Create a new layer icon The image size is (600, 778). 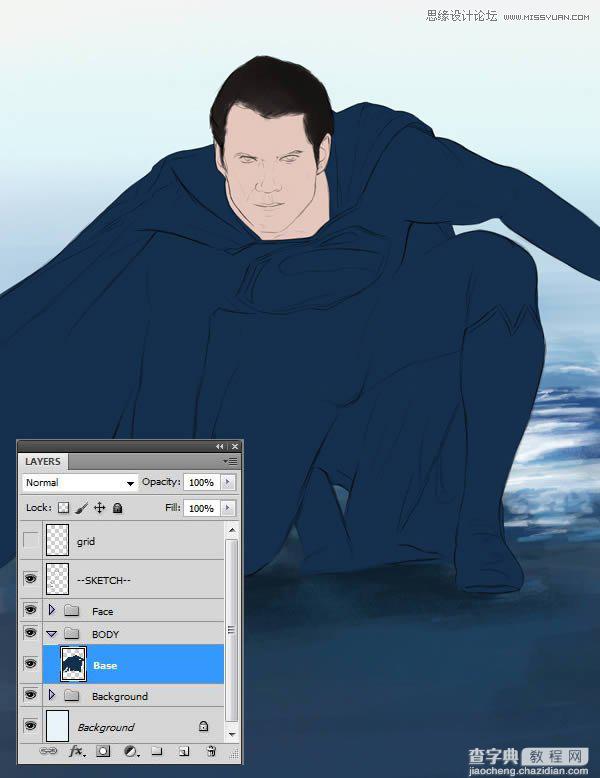[184, 751]
